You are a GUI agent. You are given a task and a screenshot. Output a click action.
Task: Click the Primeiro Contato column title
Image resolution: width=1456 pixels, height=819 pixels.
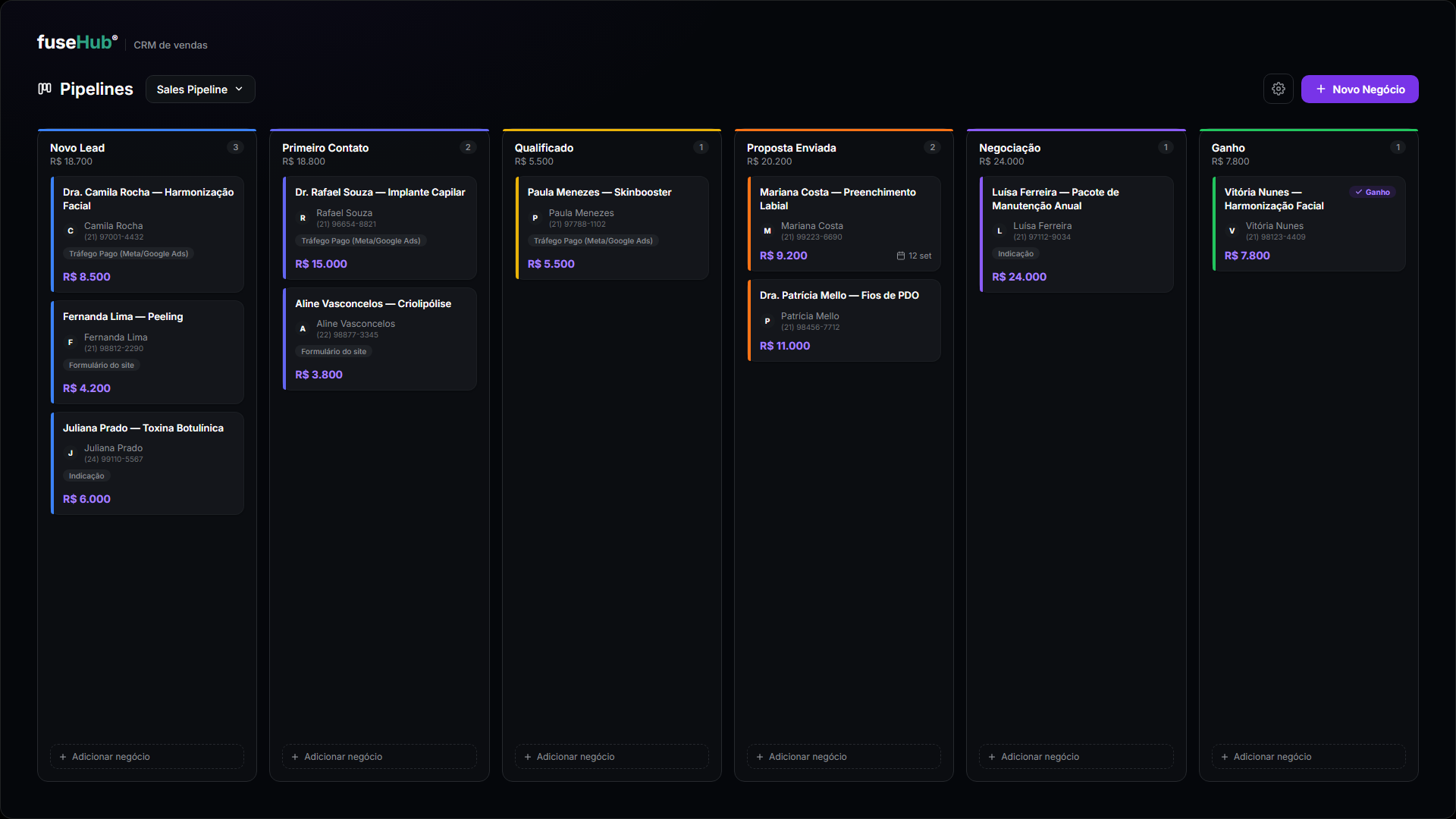325,148
